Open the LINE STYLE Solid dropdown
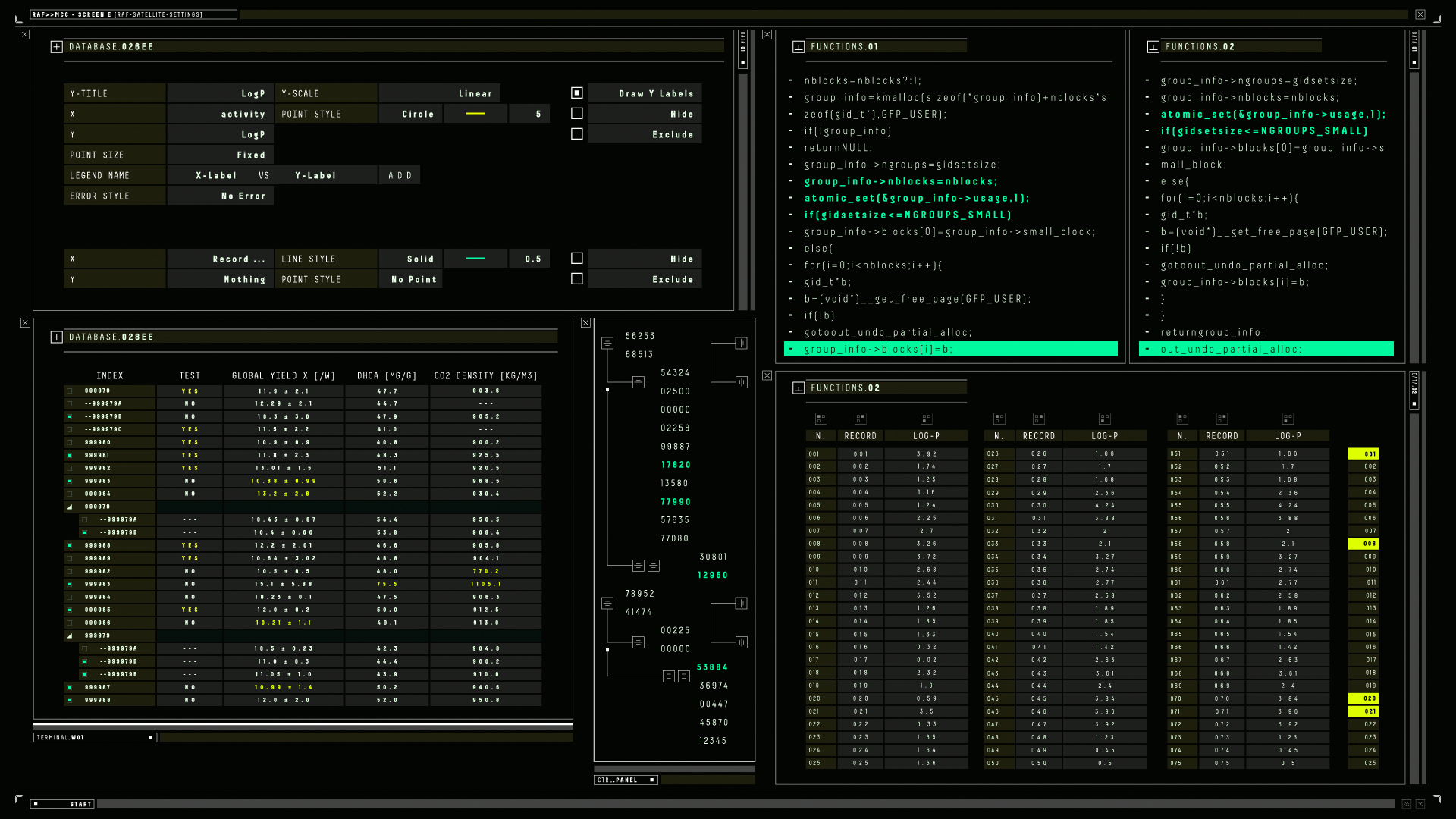Viewport: 1456px width, 819px height. (410, 259)
